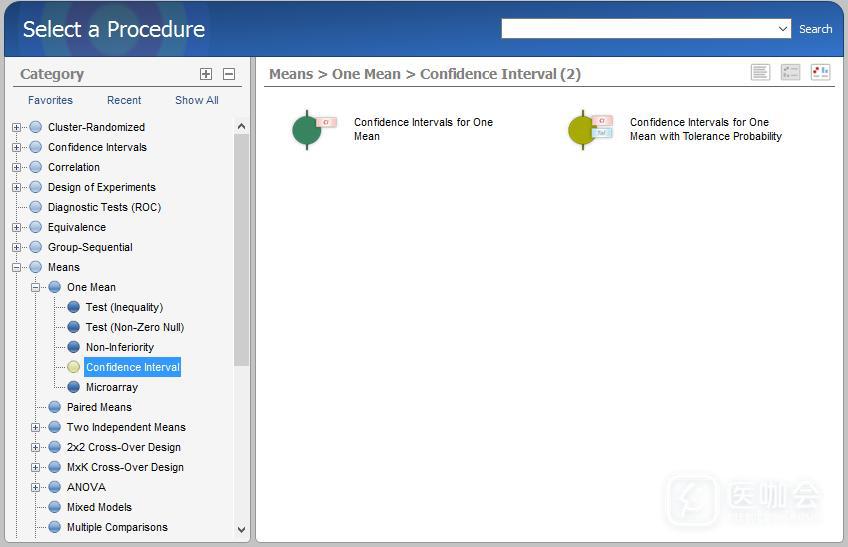Open the One Mean with Tolerance Probability icon
The height and width of the screenshot is (547, 848).
tap(584, 130)
